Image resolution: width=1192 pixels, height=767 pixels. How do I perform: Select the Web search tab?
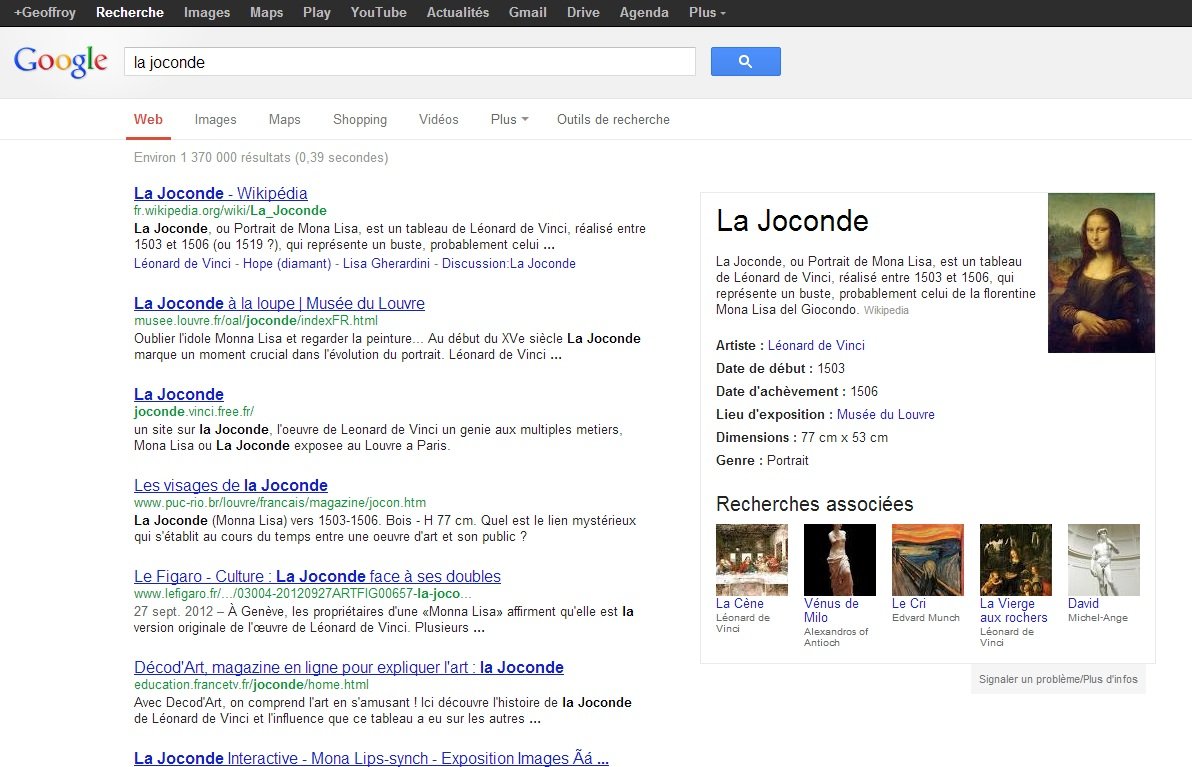tap(148, 119)
